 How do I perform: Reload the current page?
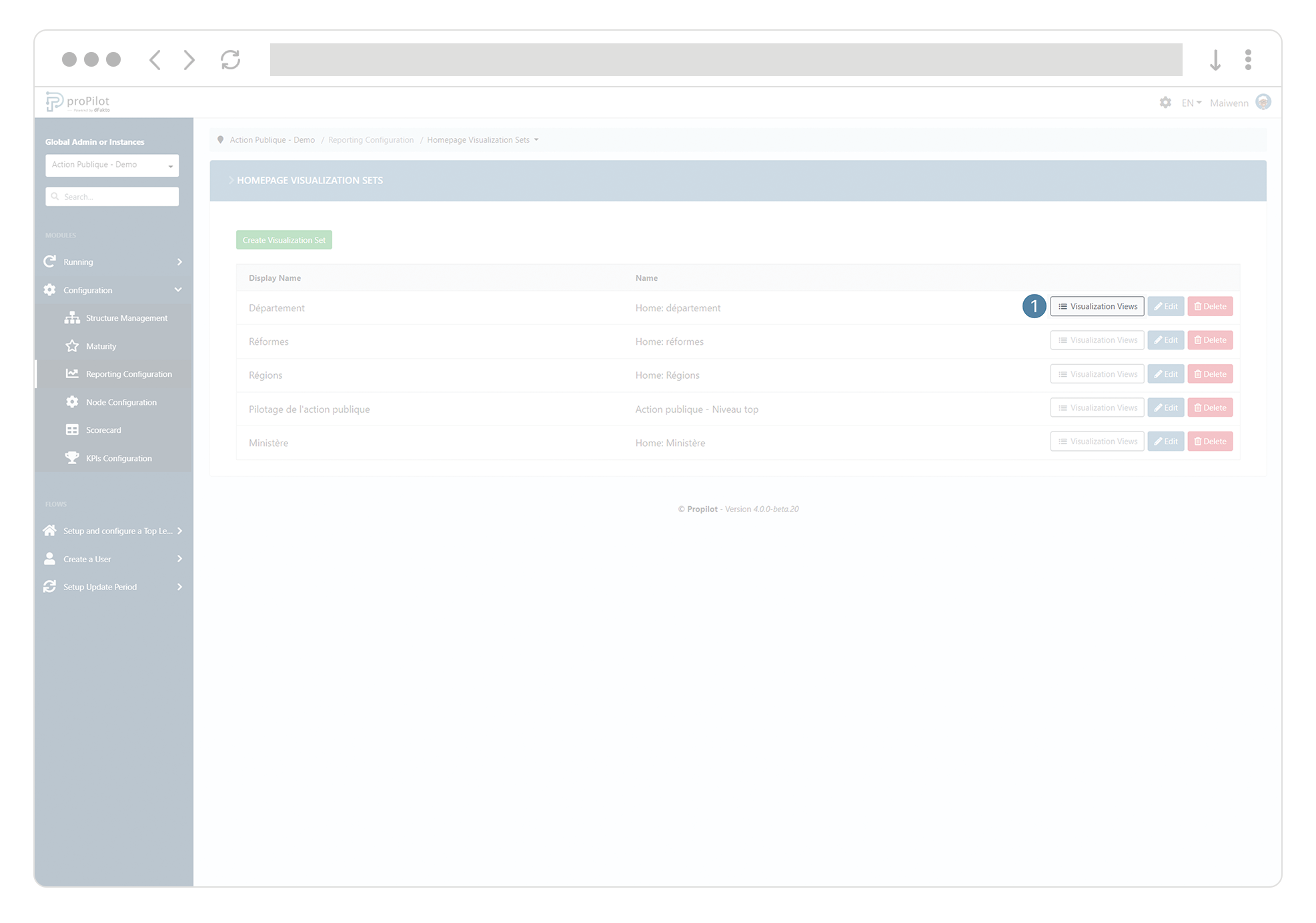point(231,60)
